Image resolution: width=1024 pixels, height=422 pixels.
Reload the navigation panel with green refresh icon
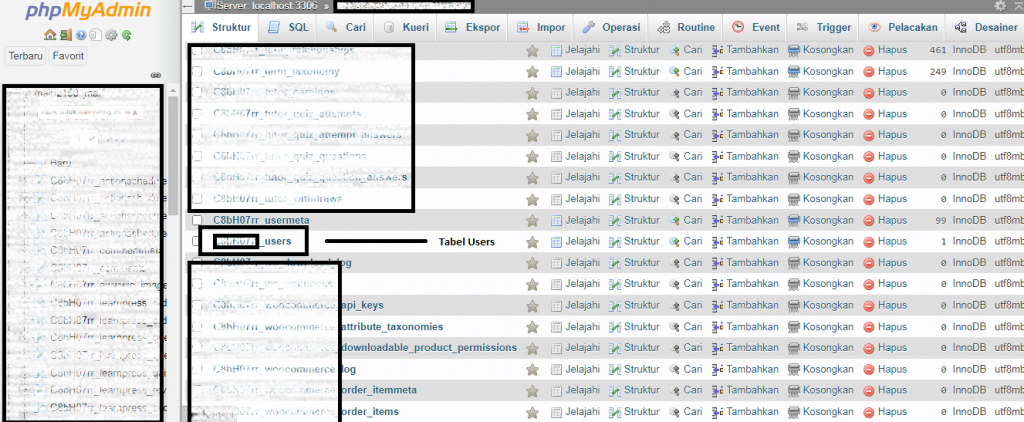(x=126, y=35)
